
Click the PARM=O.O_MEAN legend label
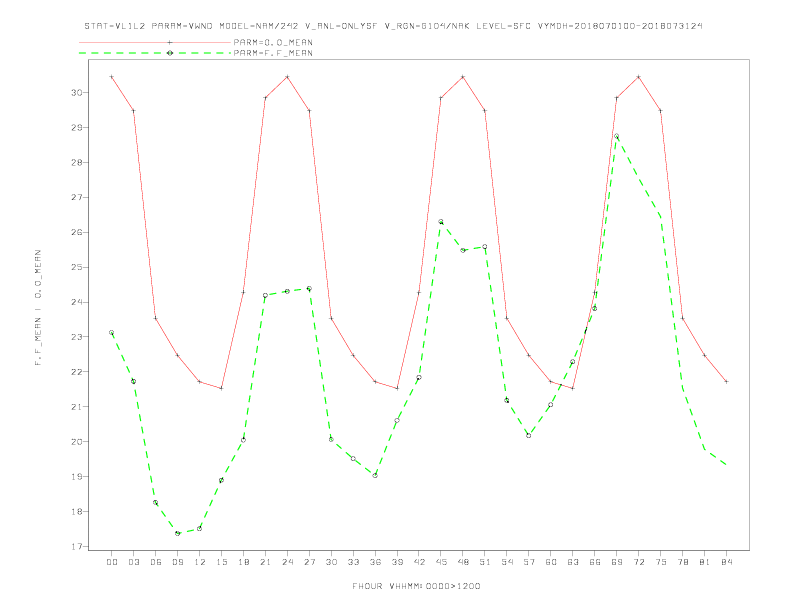(x=273, y=42)
